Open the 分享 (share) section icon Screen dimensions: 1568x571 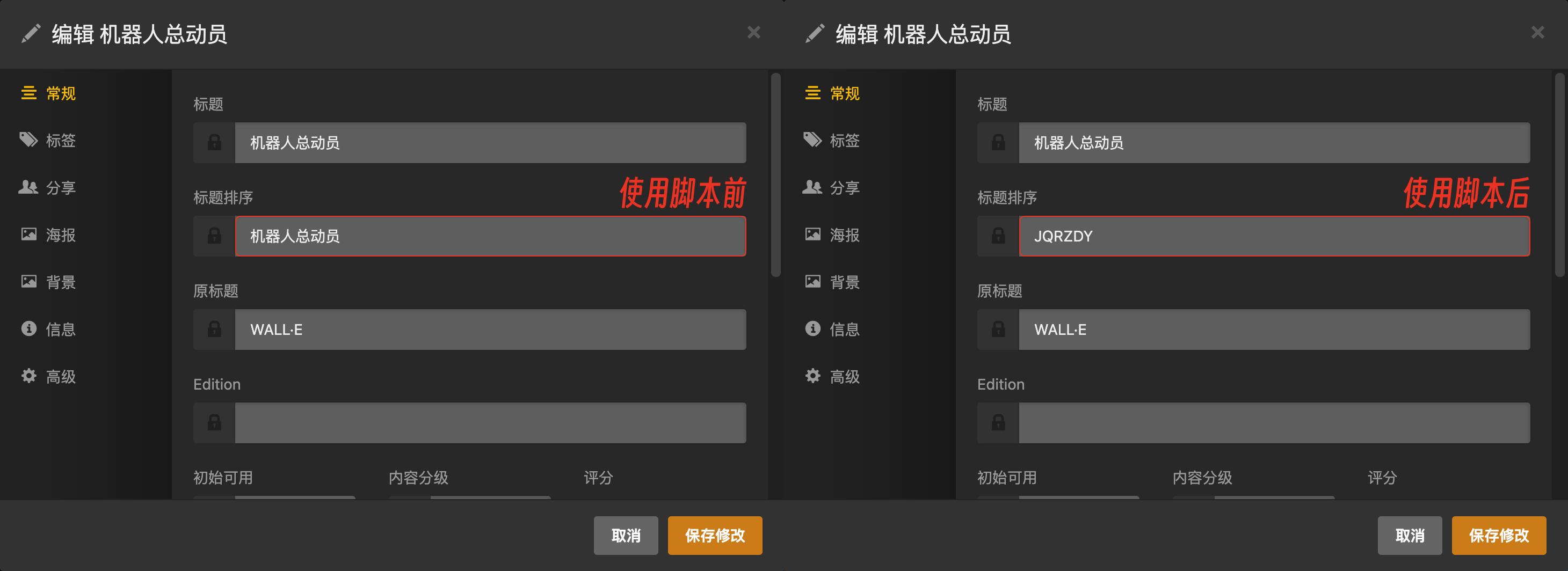[x=28, y=187]
